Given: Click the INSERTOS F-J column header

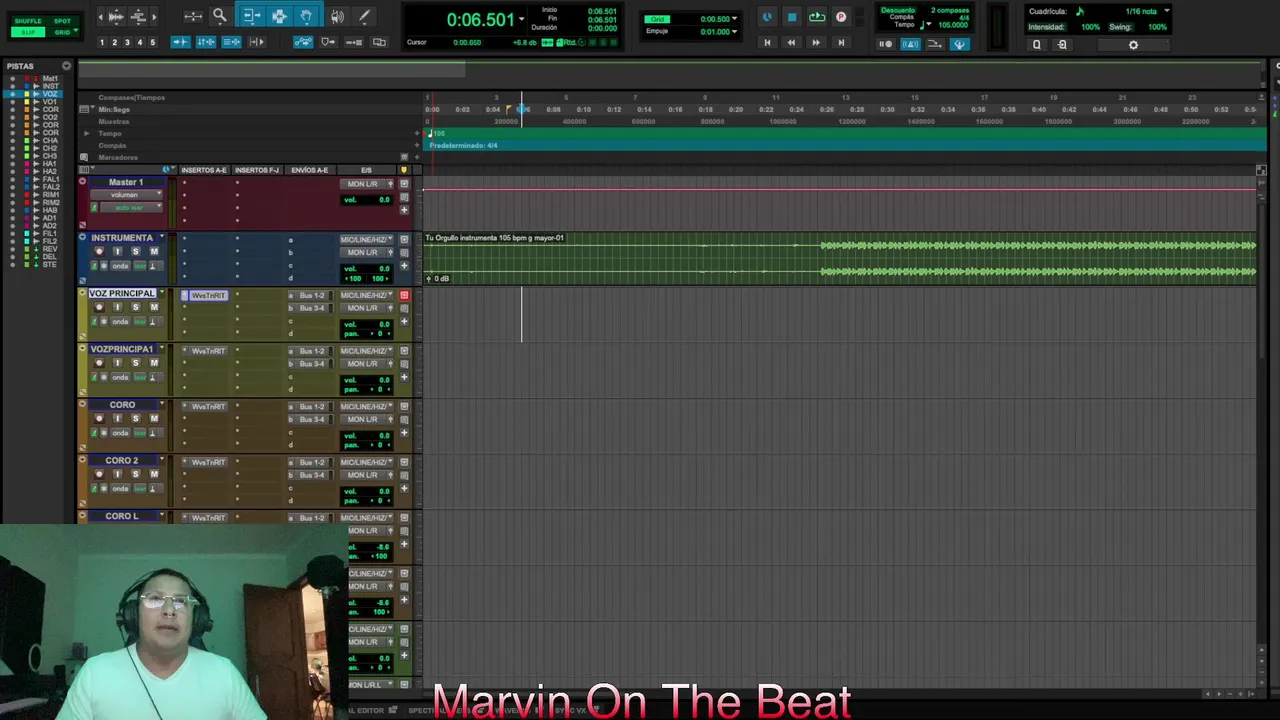Looking at the screenshot, I should 257,170.
